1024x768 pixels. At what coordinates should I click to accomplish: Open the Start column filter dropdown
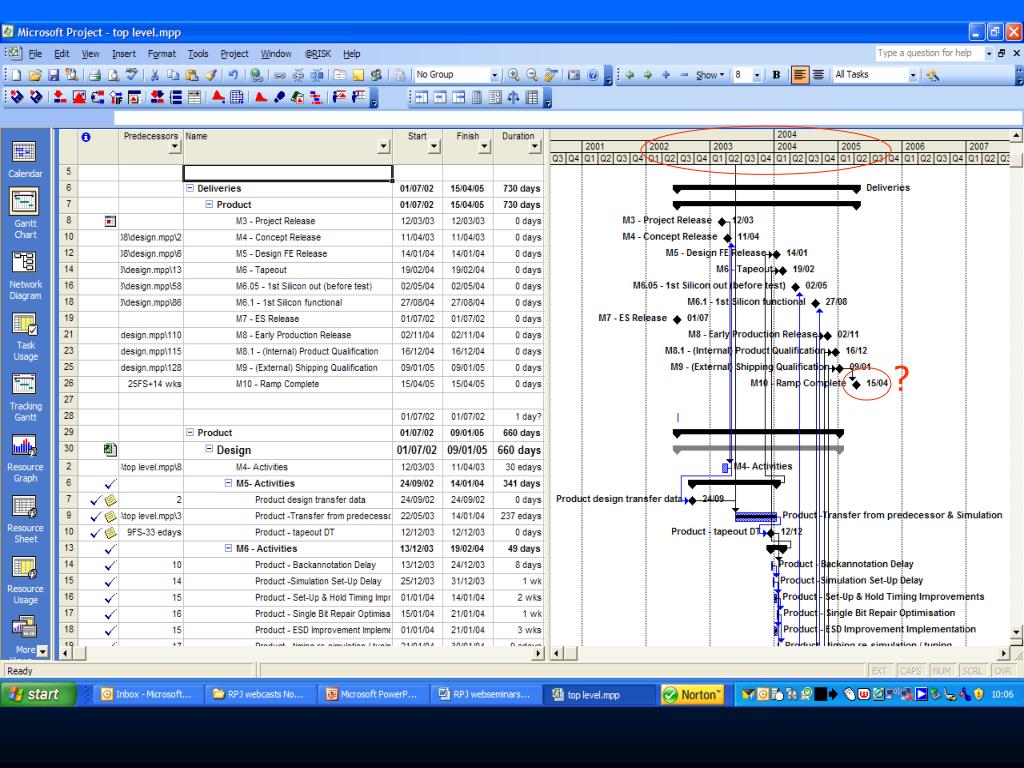pos(434,147)
